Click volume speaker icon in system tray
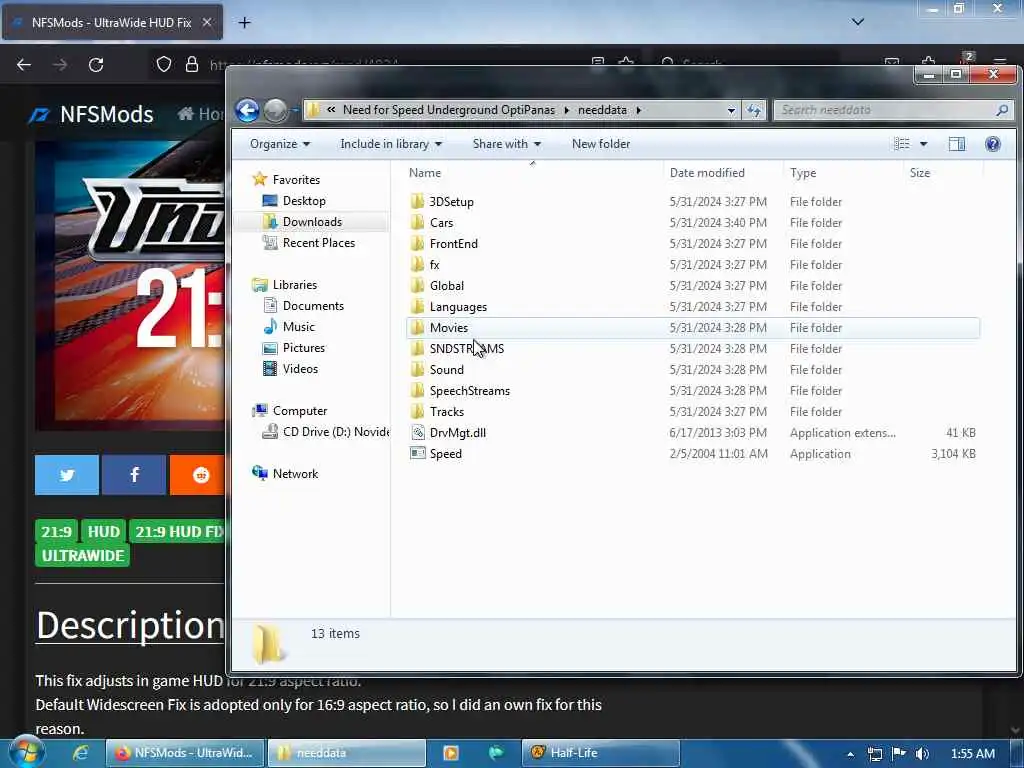Image resolution: width=1024 pixels, height=768 pixels. 922,754
